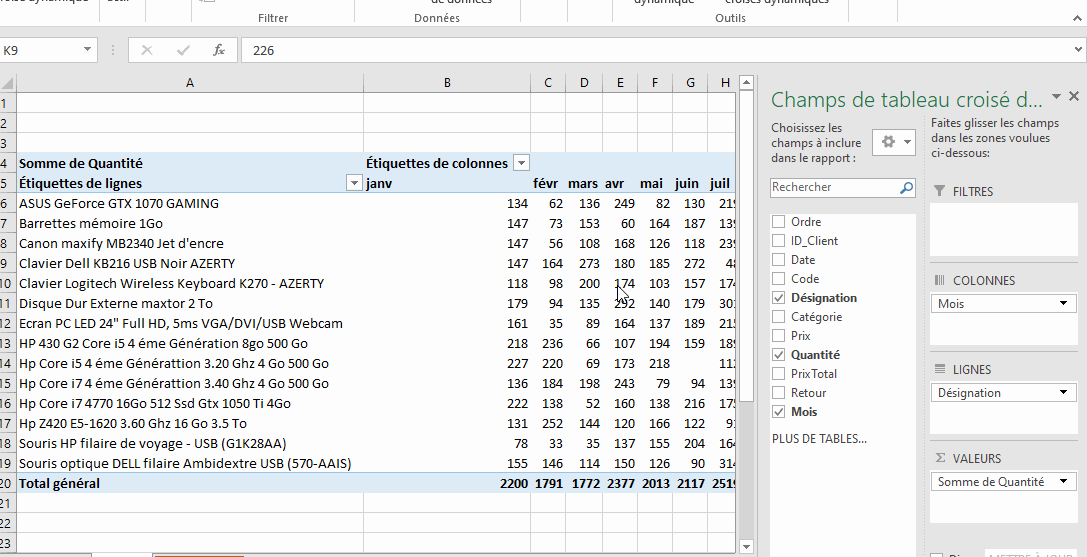Select Hp Core i7 4770 16Go cell

(190, 403)
